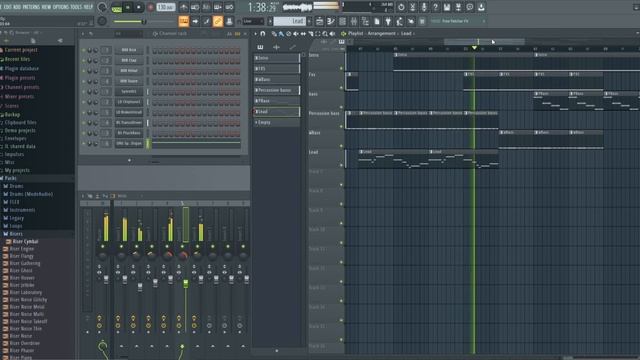Select the playlist mute tool
This screenshot has width=640, height=360.
click(296, 33)
